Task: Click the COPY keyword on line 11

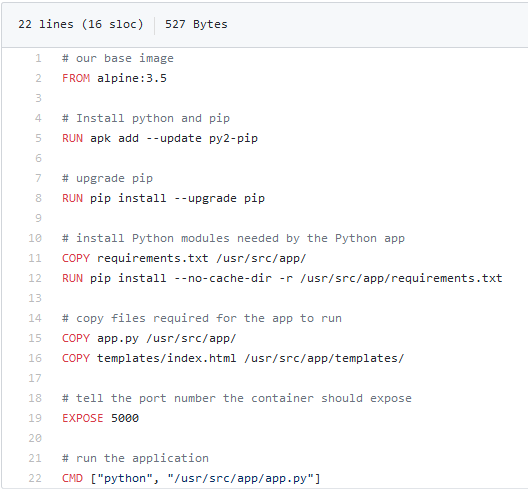Action: coord(76,258)
